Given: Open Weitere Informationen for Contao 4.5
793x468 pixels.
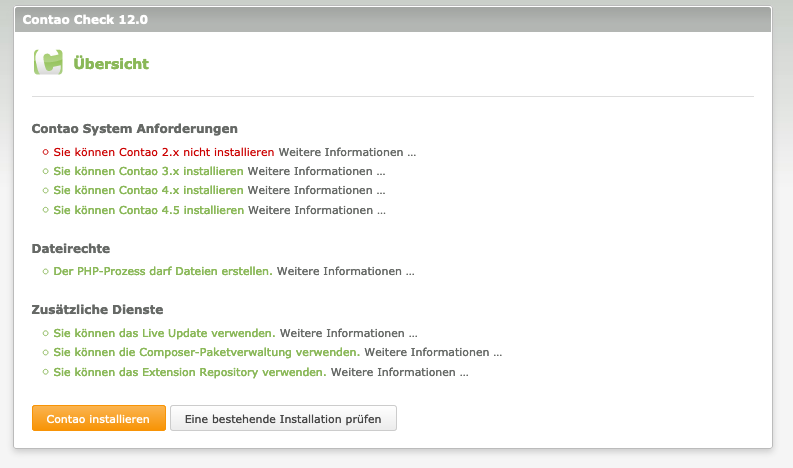Looking at the screenshot, I should click(316, 210).
